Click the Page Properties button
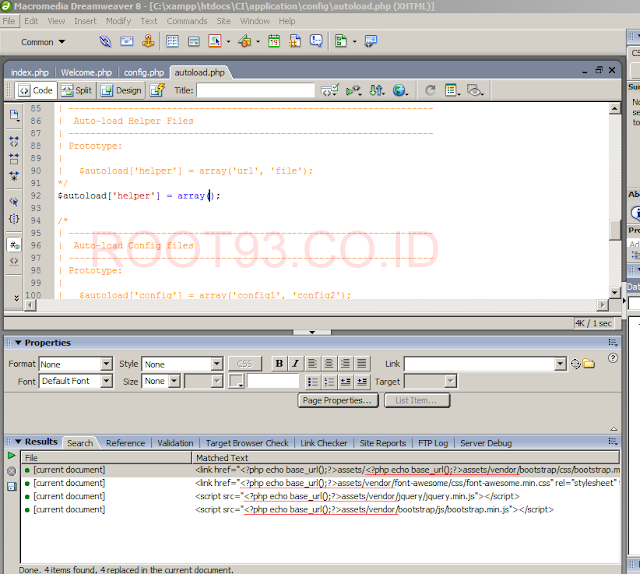The height and width of the screenshot is (574, 640). (x=338, y=400)
